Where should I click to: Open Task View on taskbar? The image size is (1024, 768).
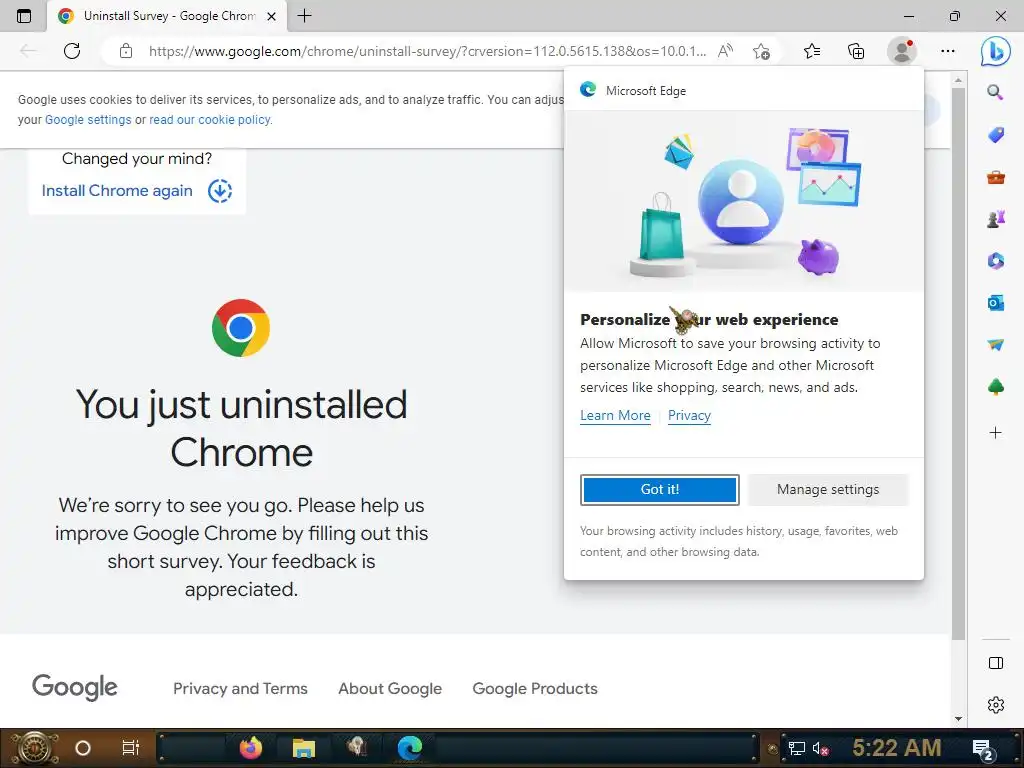click(131, 748)
